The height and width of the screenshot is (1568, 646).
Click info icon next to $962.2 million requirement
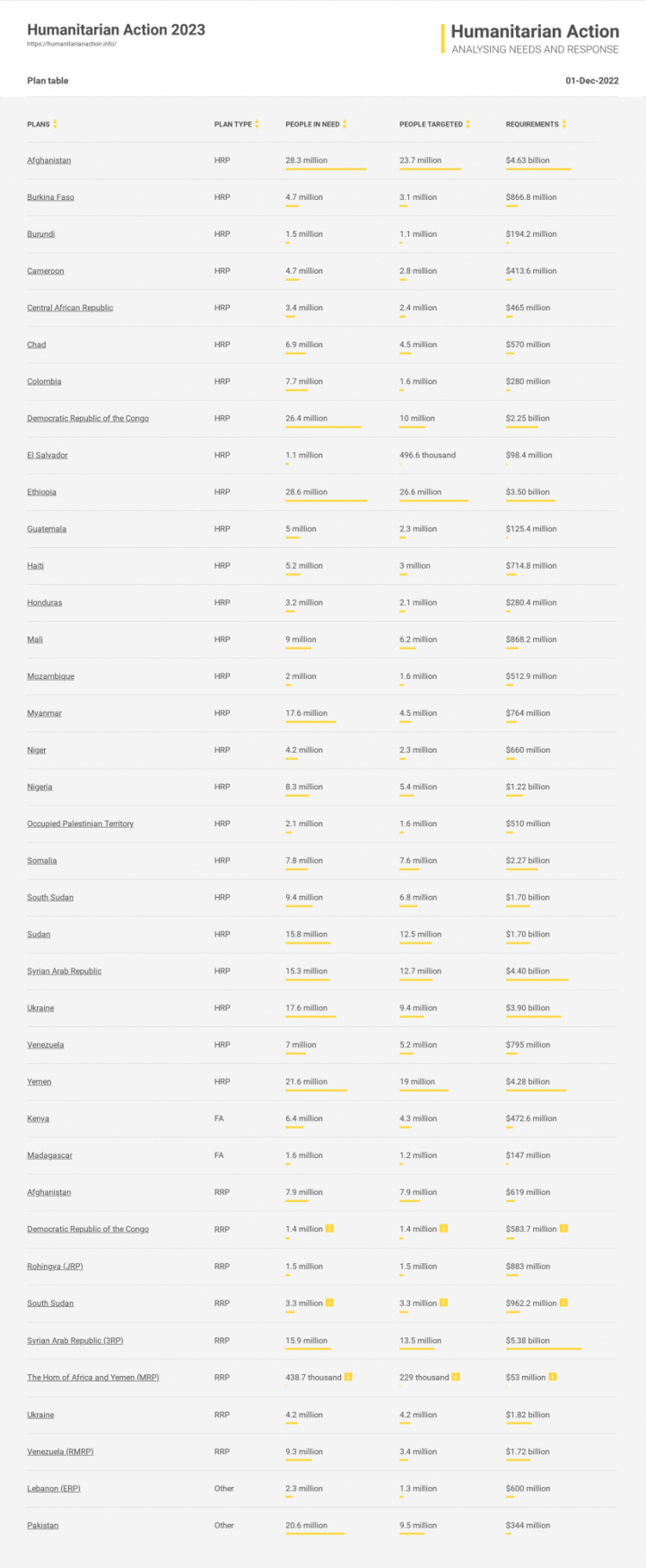(x=563, y=1302)
